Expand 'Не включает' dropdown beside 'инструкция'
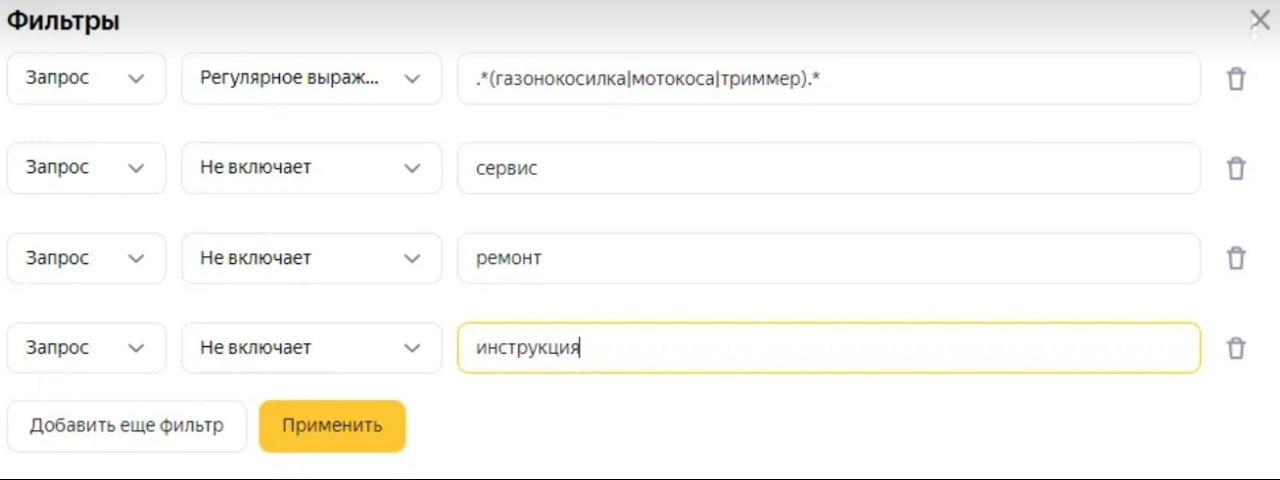1280x480 pixels. [x=311, y=348]
